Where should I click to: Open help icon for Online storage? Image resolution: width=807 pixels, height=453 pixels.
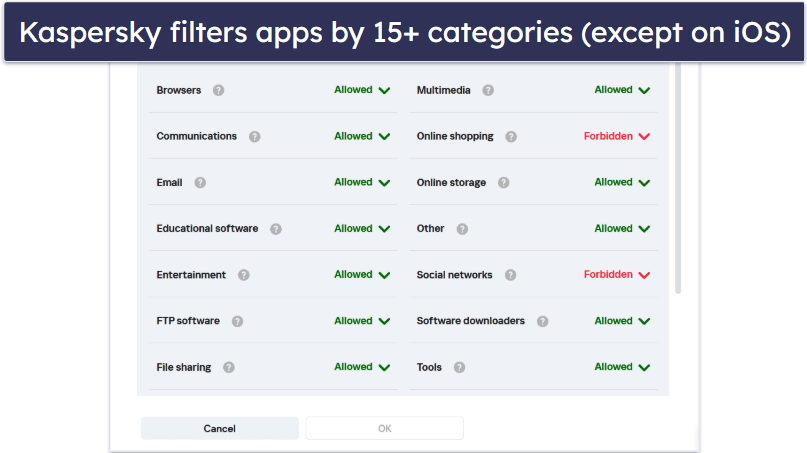503,183
